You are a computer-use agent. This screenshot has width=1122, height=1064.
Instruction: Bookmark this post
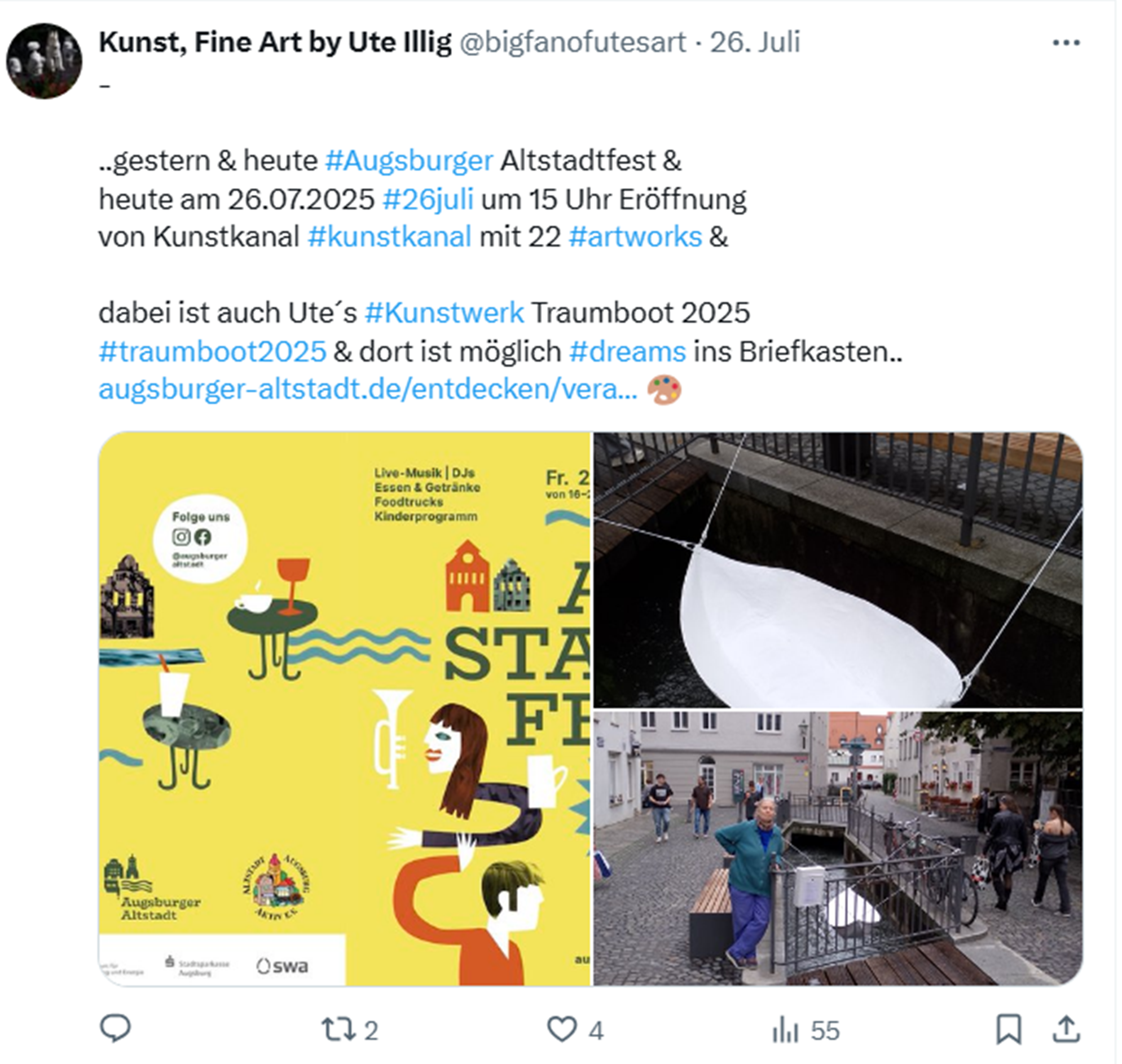coord(1009,1030)
